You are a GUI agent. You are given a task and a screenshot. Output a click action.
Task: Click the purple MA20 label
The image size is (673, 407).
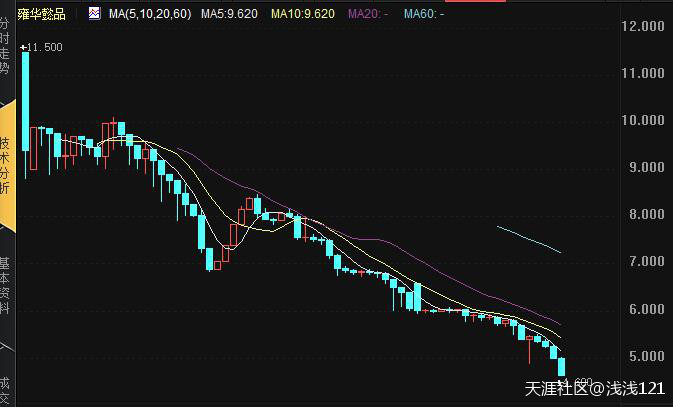[369, 14]
